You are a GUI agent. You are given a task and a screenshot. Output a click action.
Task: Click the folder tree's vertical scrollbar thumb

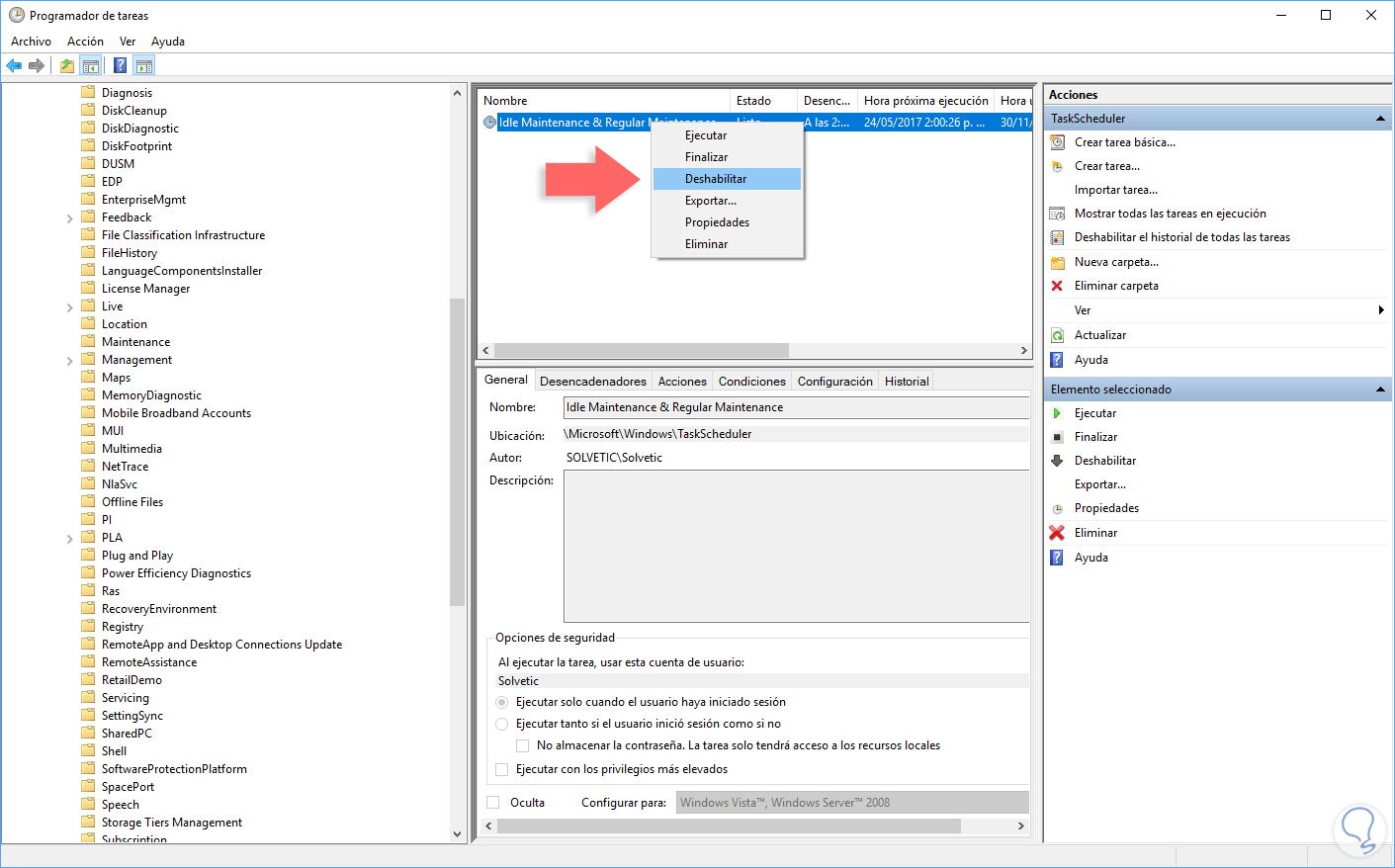point(457,451)
